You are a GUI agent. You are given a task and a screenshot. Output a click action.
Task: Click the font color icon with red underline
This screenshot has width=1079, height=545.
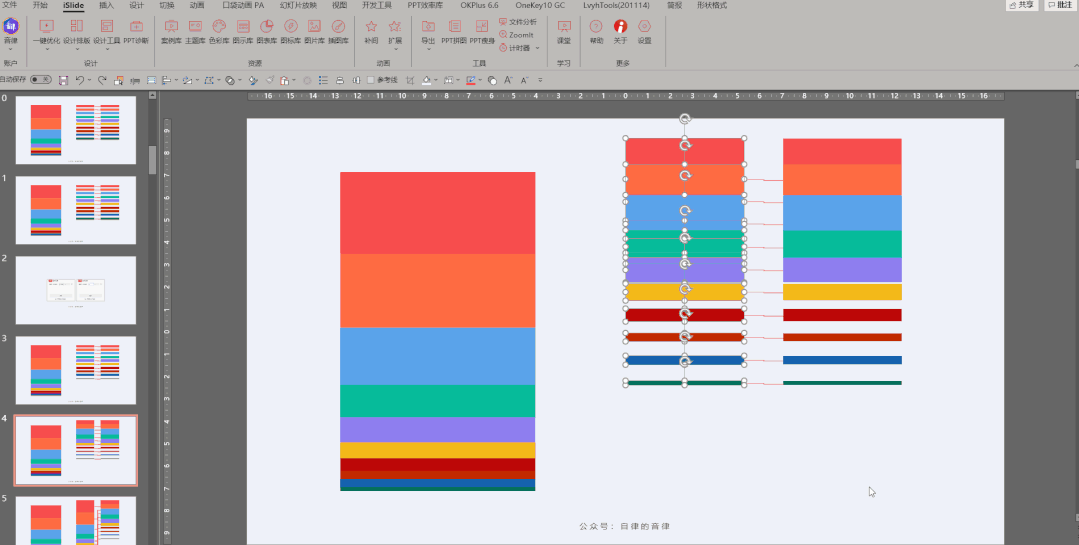471,81
